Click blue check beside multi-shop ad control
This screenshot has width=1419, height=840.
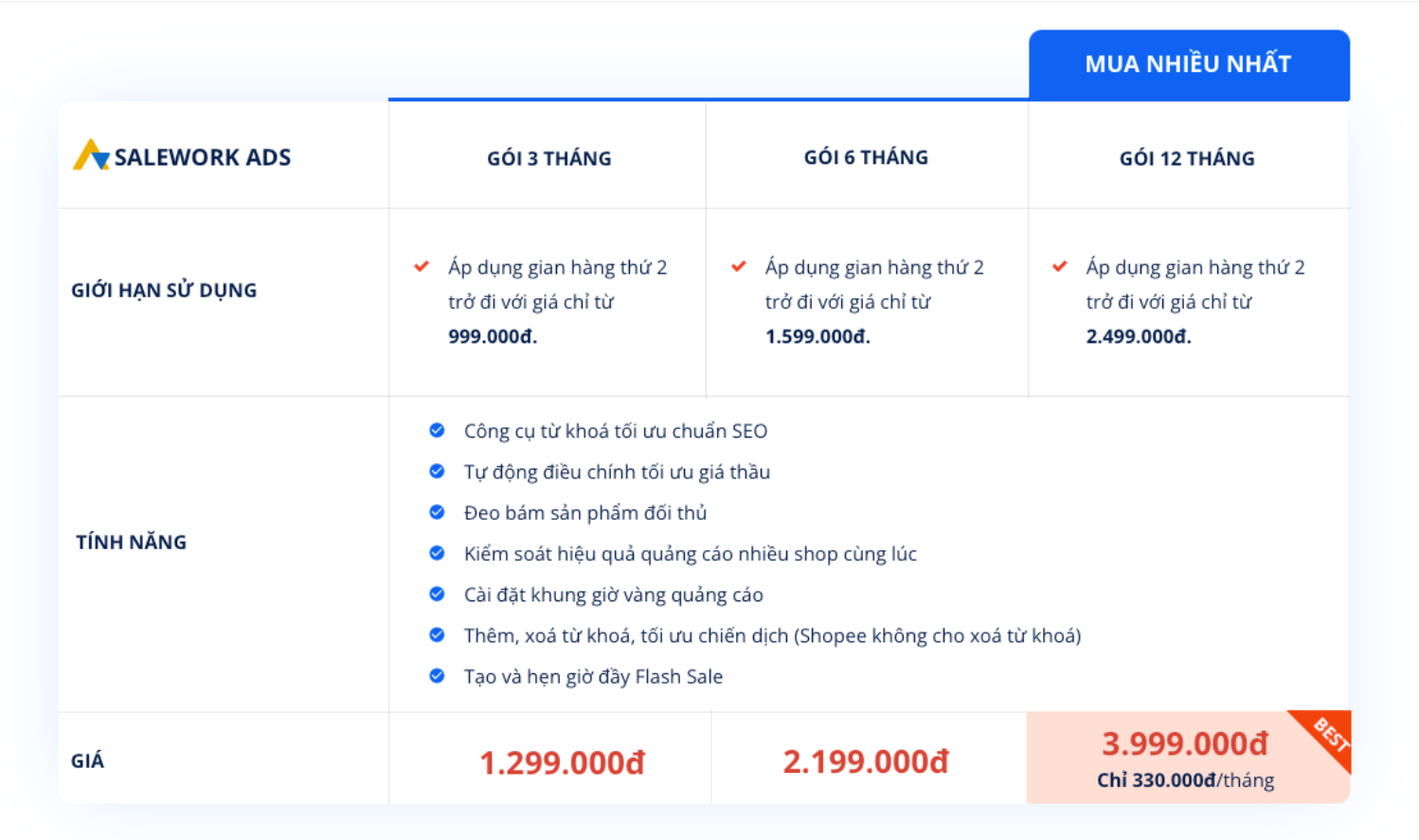click(x=437, y=553)
